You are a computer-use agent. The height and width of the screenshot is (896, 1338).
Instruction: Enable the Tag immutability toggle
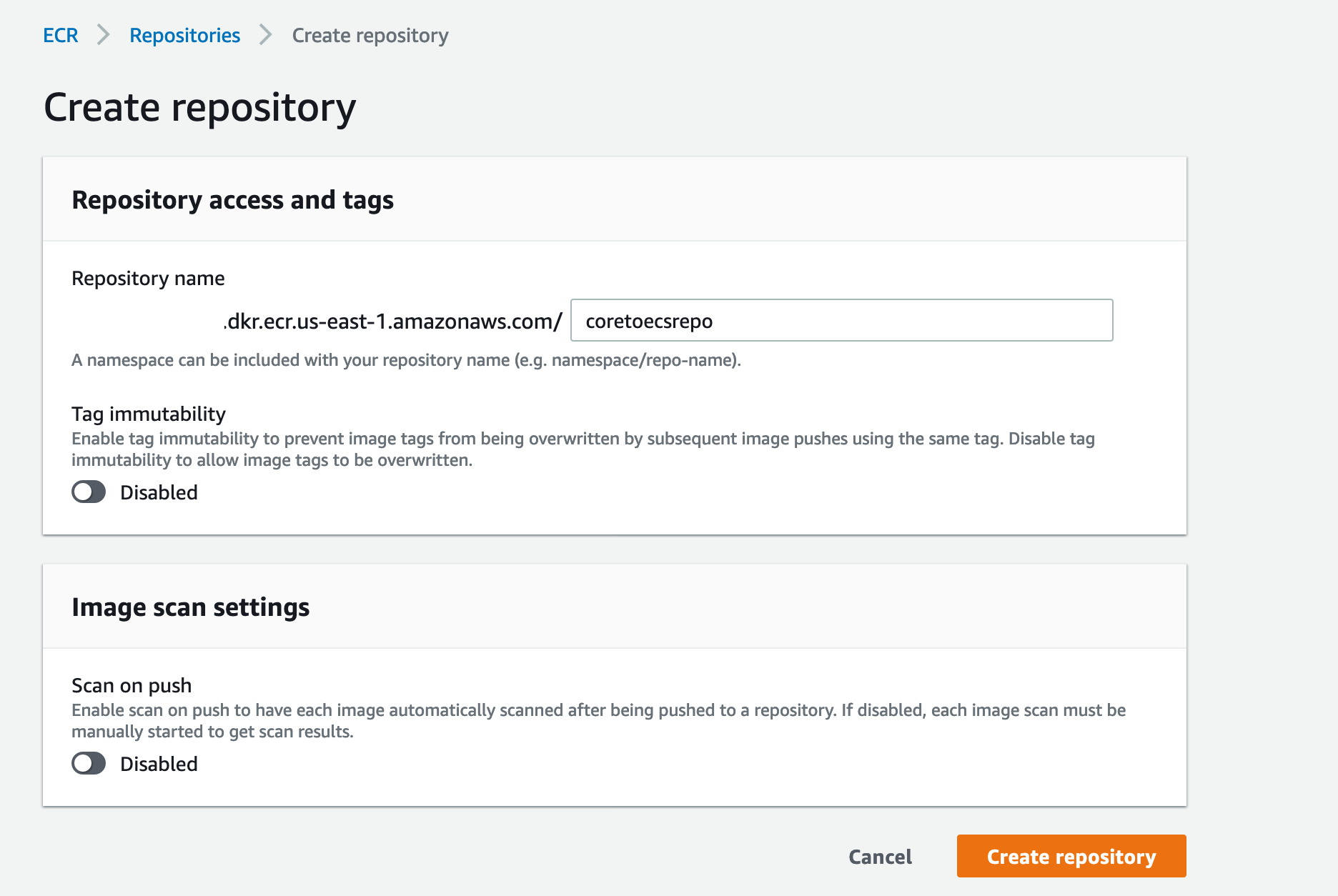(89, 492)
